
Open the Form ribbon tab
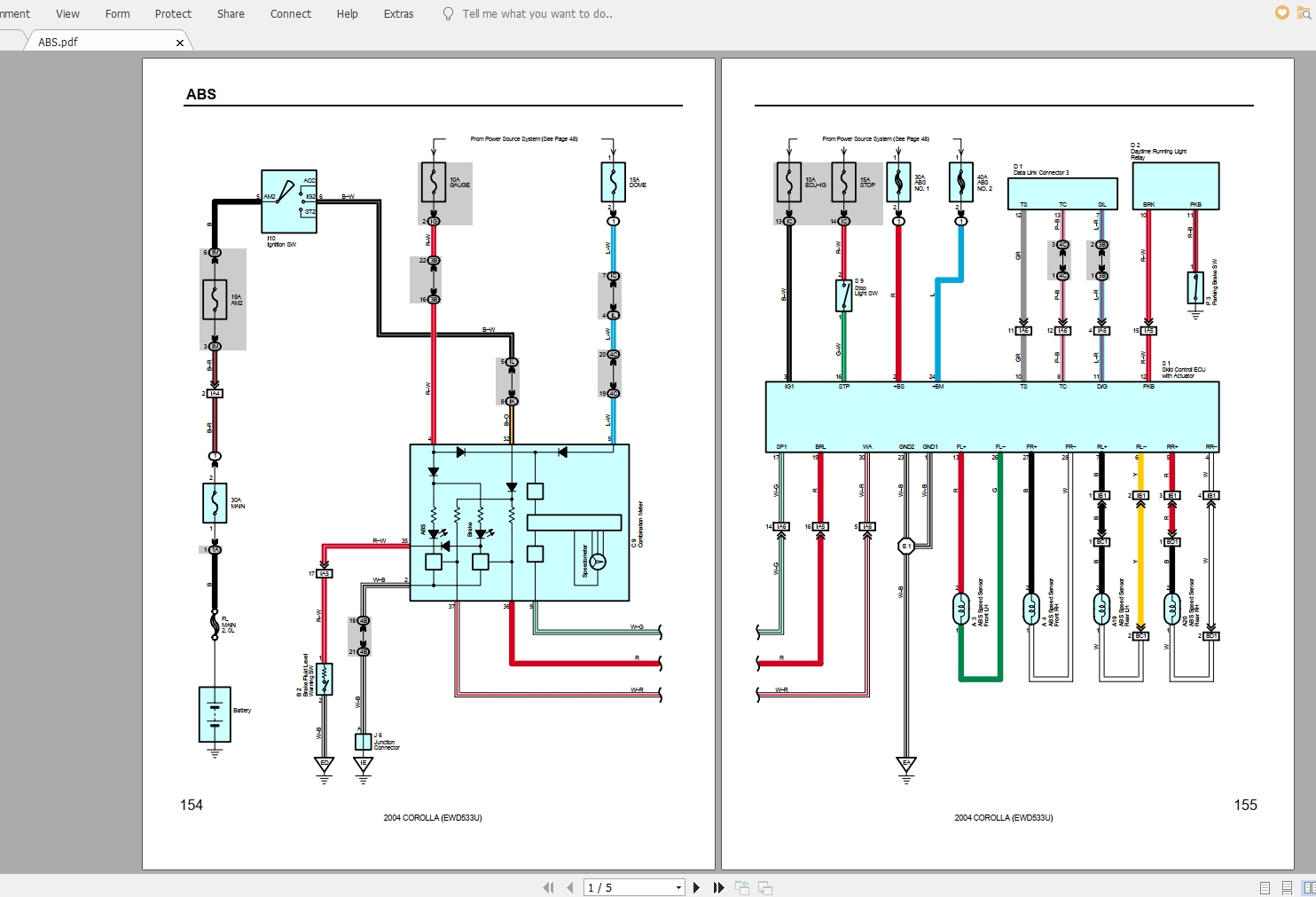[x=117, y=13]
